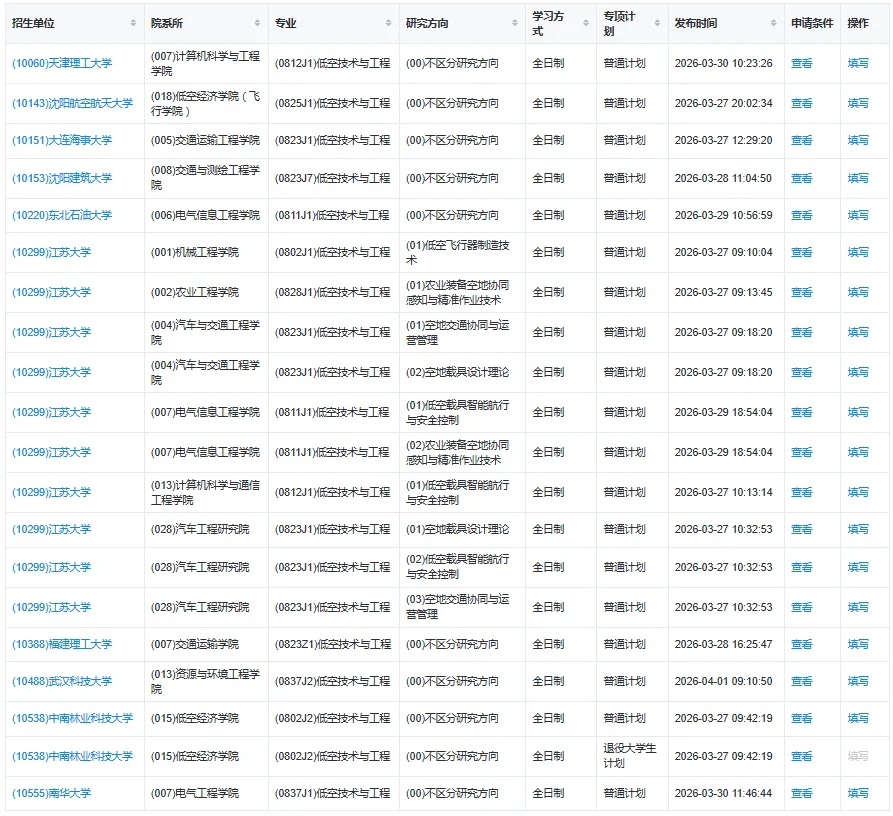893x816 pixels.
Task: Click 填写 for 大连海事大学 row
Action: (858, 140)
